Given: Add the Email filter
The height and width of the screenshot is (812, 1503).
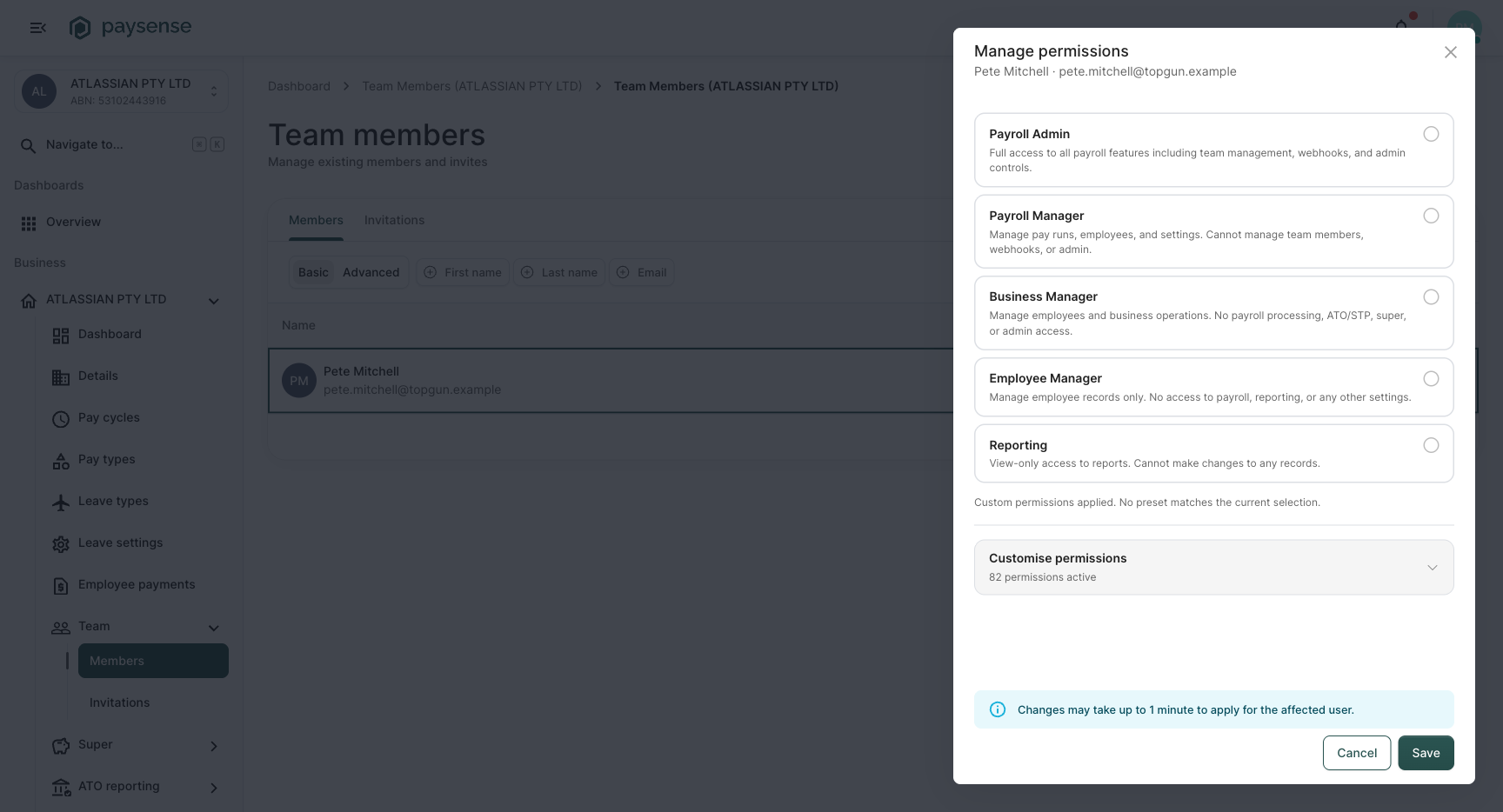Looking at the screenshot, I should coord(642,272).
